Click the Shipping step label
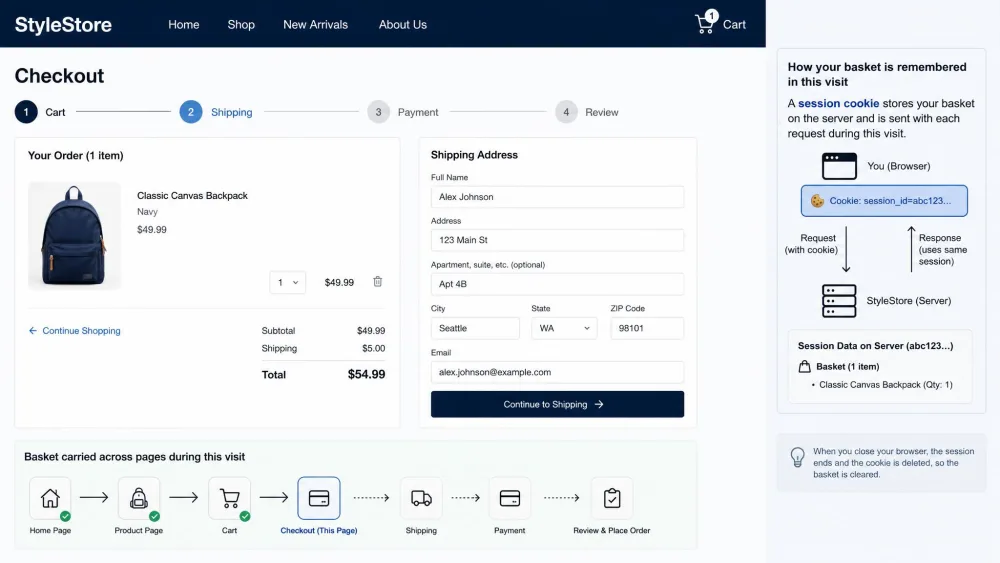Image resolution: width=1000 pixels, height=563 pixels. click(232, 112)
